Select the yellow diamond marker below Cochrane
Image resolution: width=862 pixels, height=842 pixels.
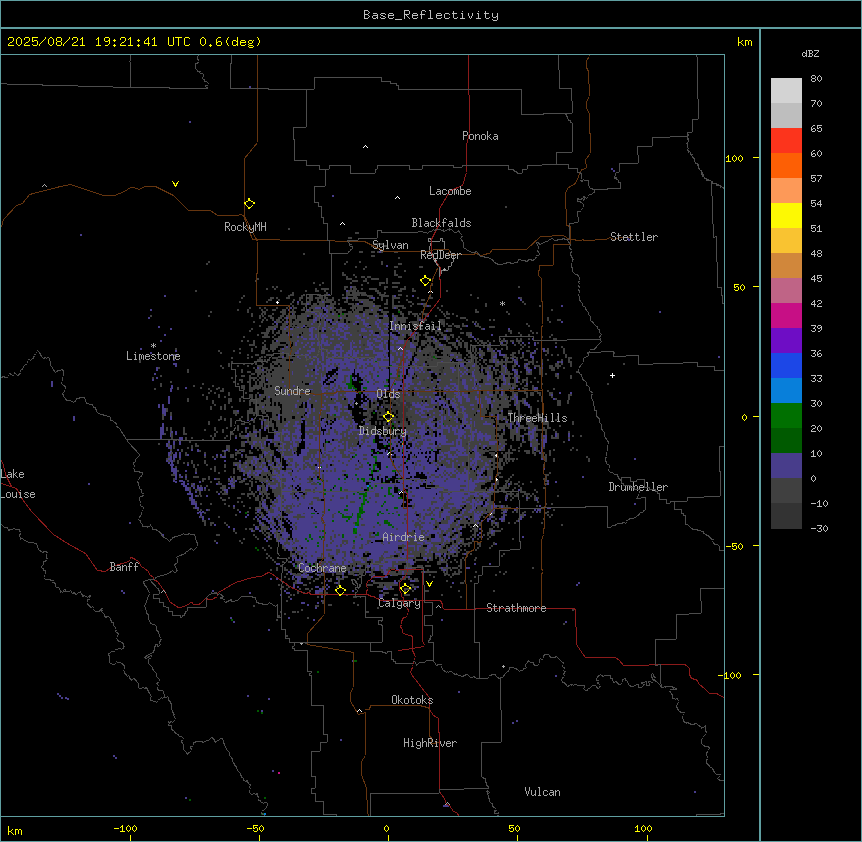[x=340, y=590]
